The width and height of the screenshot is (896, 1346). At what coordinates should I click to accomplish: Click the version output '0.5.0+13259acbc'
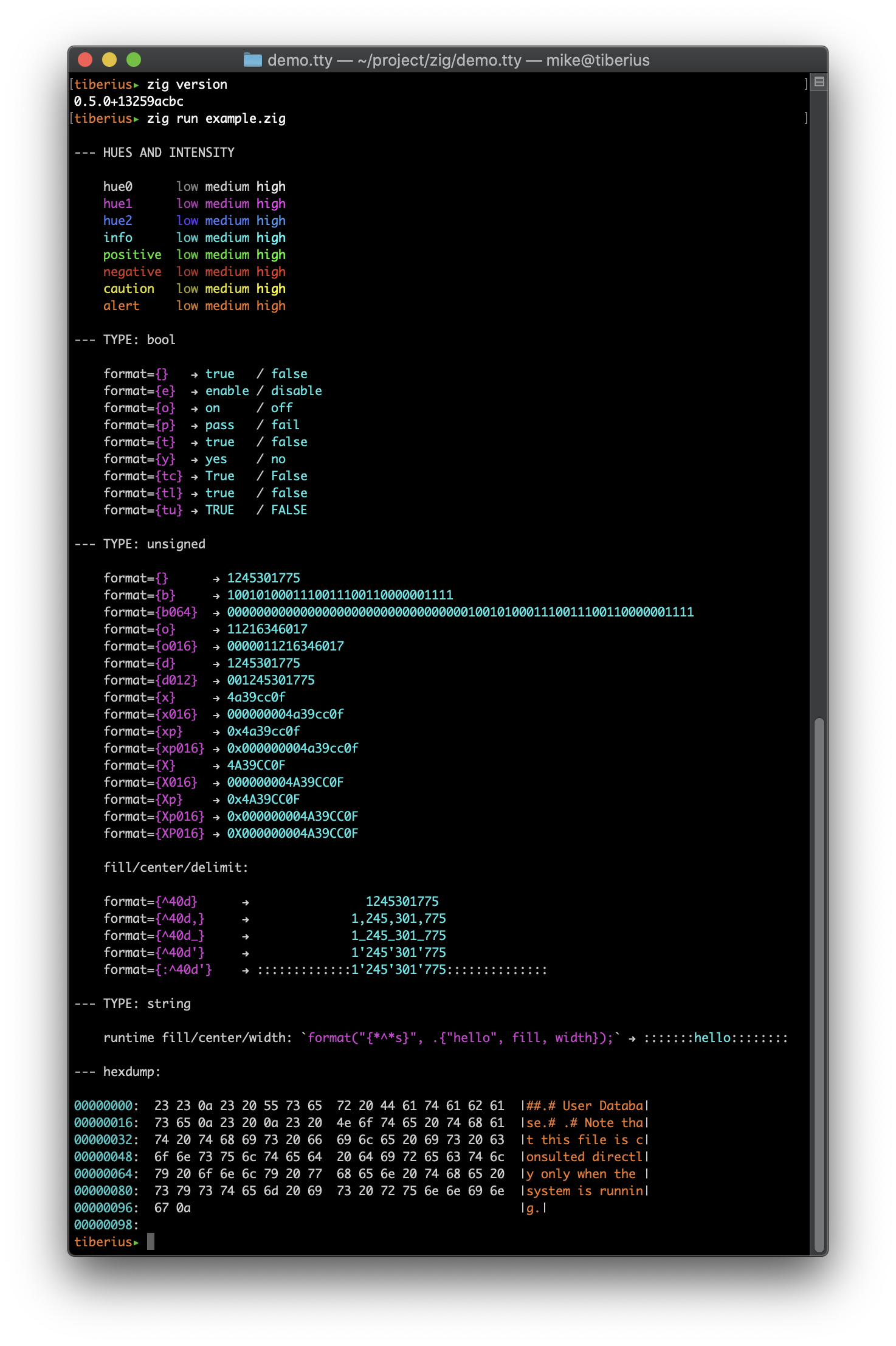(x=129, y=102)
